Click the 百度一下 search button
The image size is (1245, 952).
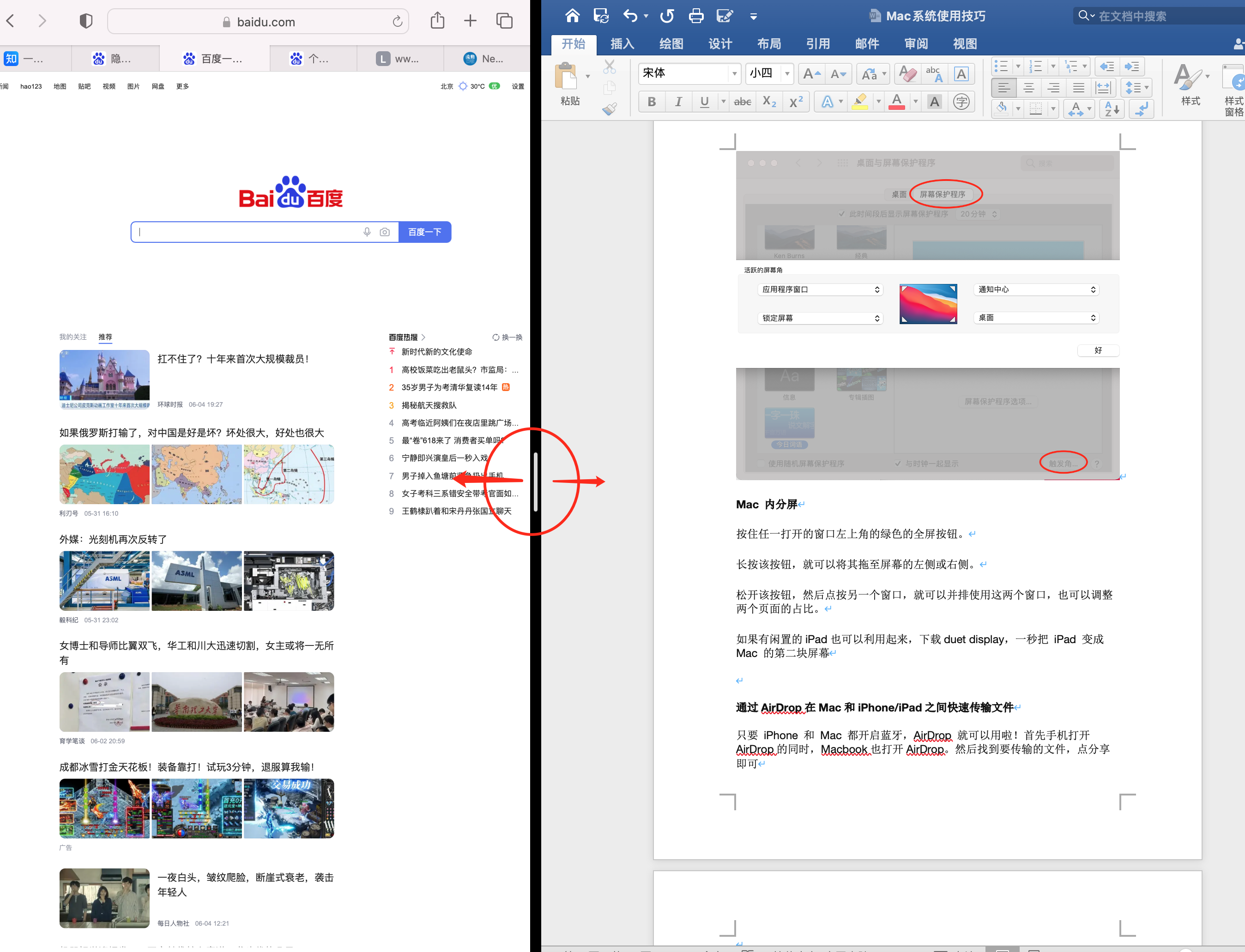(424, 232)
